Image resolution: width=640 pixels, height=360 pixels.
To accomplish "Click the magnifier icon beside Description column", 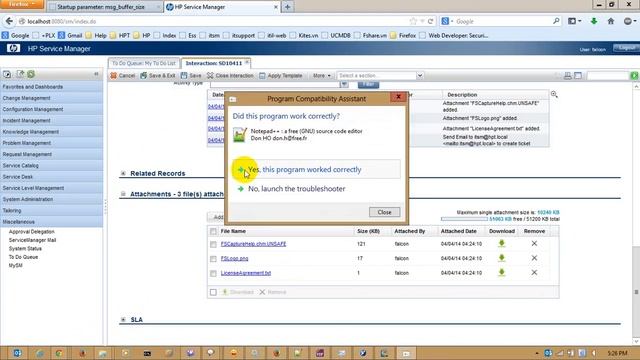I will (554, 94).
